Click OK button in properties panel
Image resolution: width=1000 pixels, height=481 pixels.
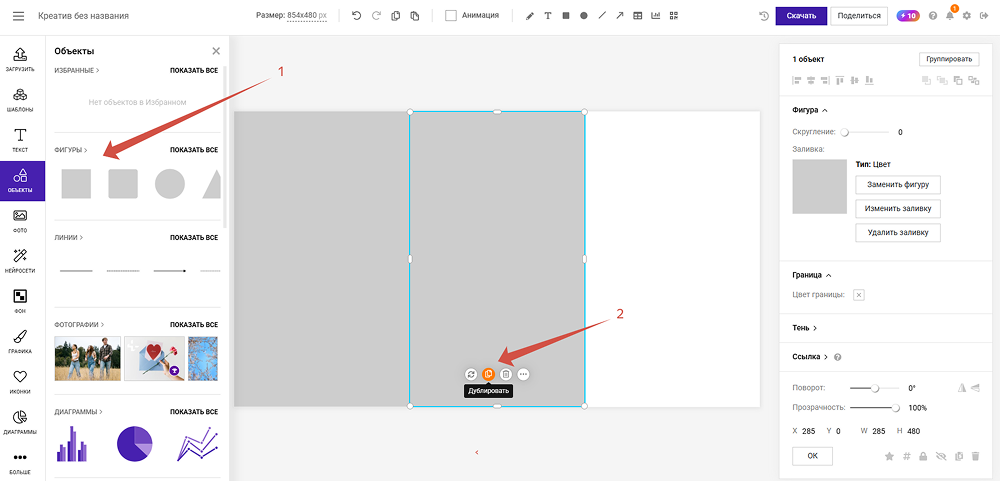coord(812,456)
